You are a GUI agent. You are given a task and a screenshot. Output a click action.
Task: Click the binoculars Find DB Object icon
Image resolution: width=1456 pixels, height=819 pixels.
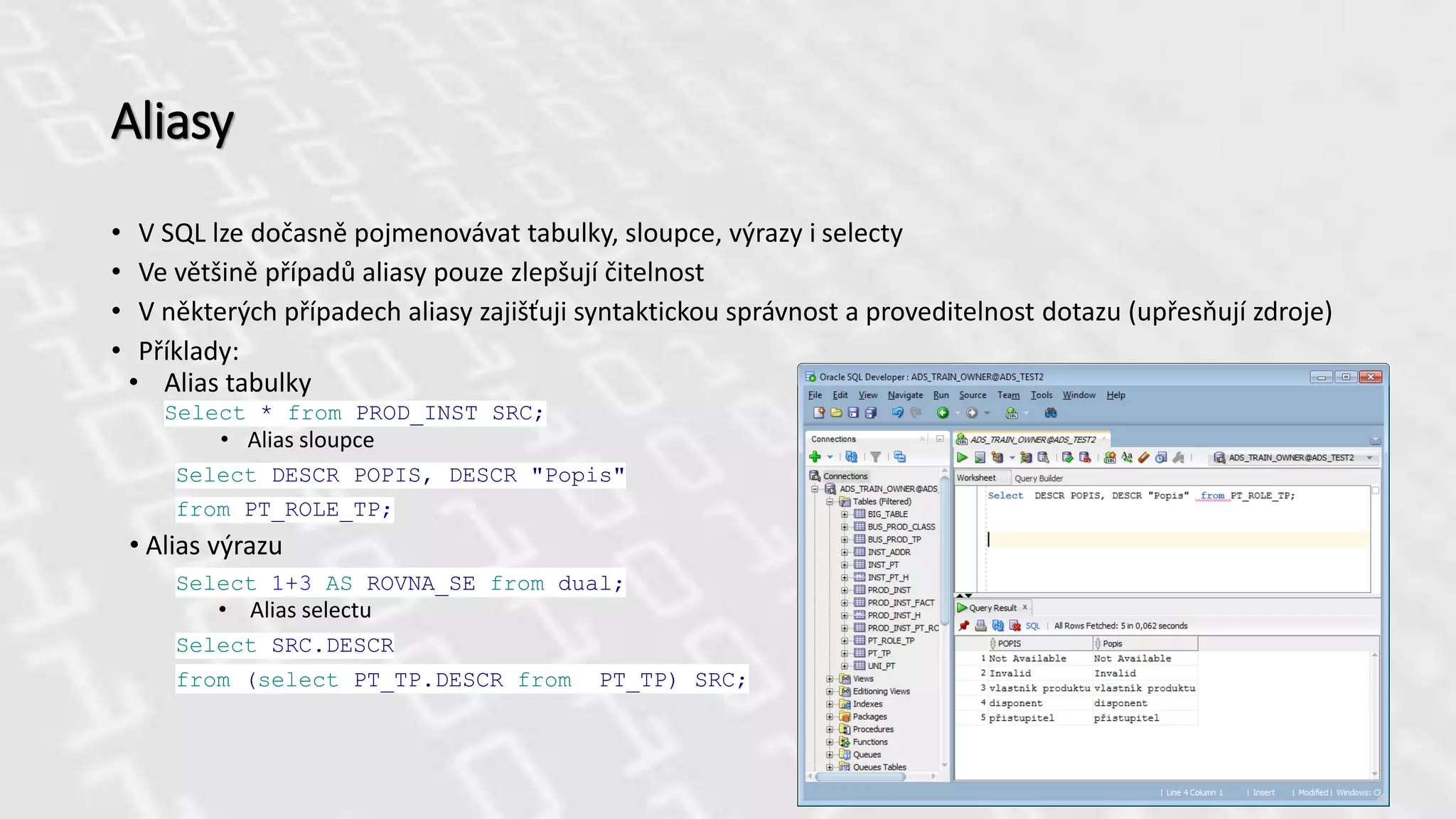tap(1050, 413)
